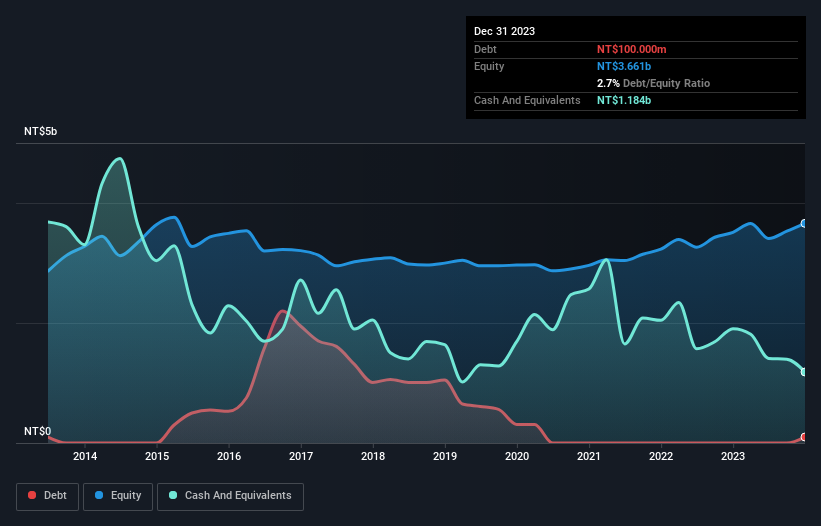Click the red Debt legend dot
This screenshot has width=821, height=526.
32,495
